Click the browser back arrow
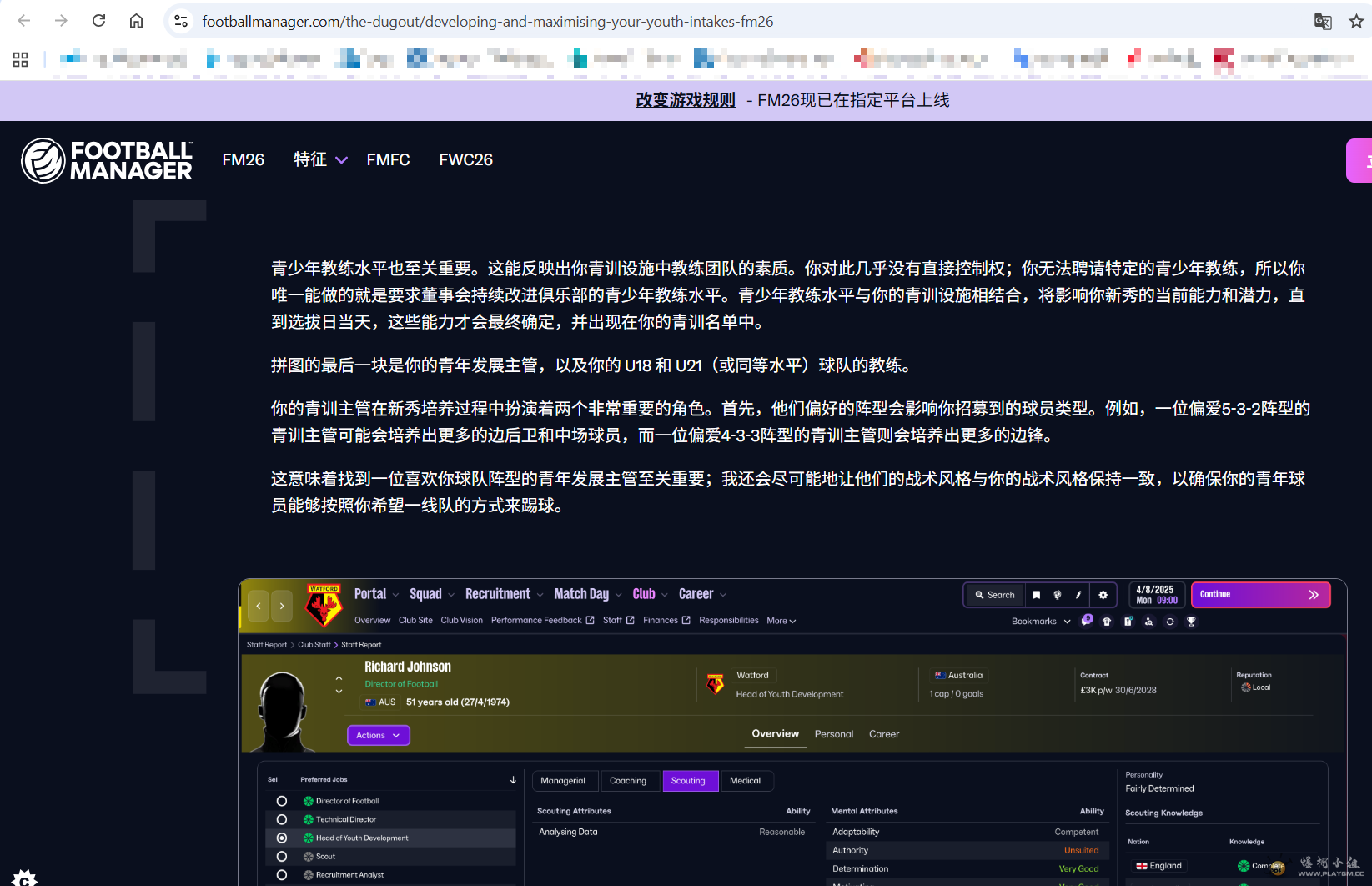Screen dimensions: 1372x886 coord(24,21)
